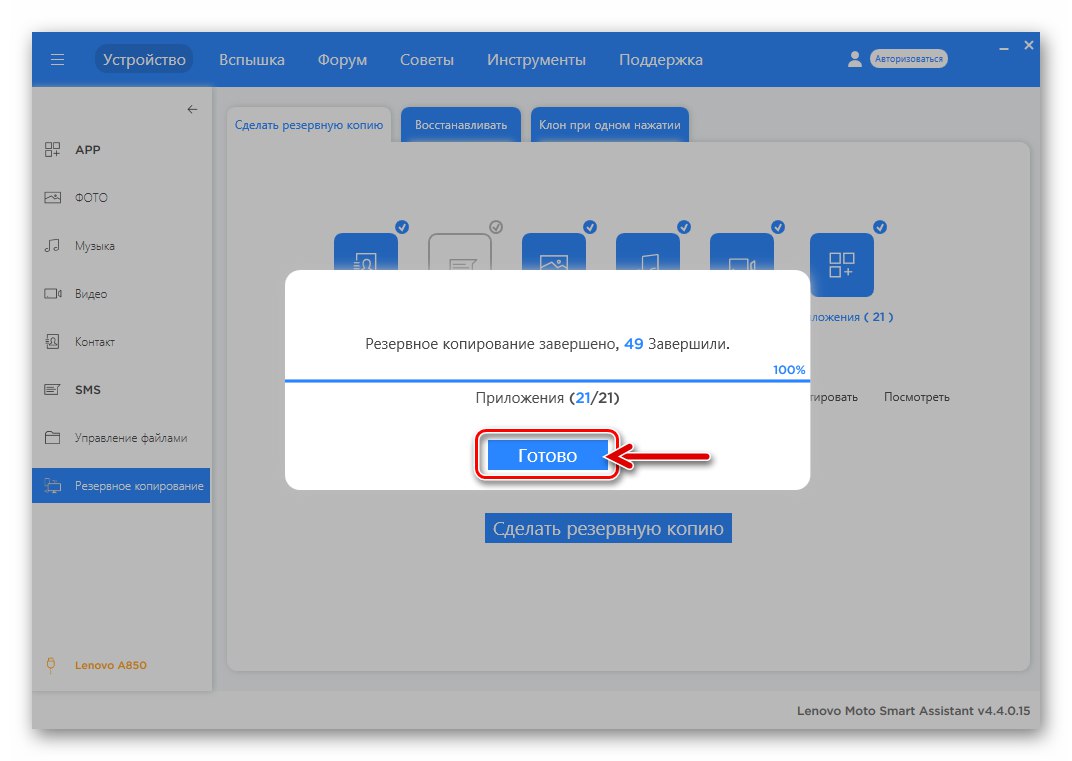Click the Резервное копирование завершено message
The height and width of the screenshot is (761, 1072).
point(547,344)
